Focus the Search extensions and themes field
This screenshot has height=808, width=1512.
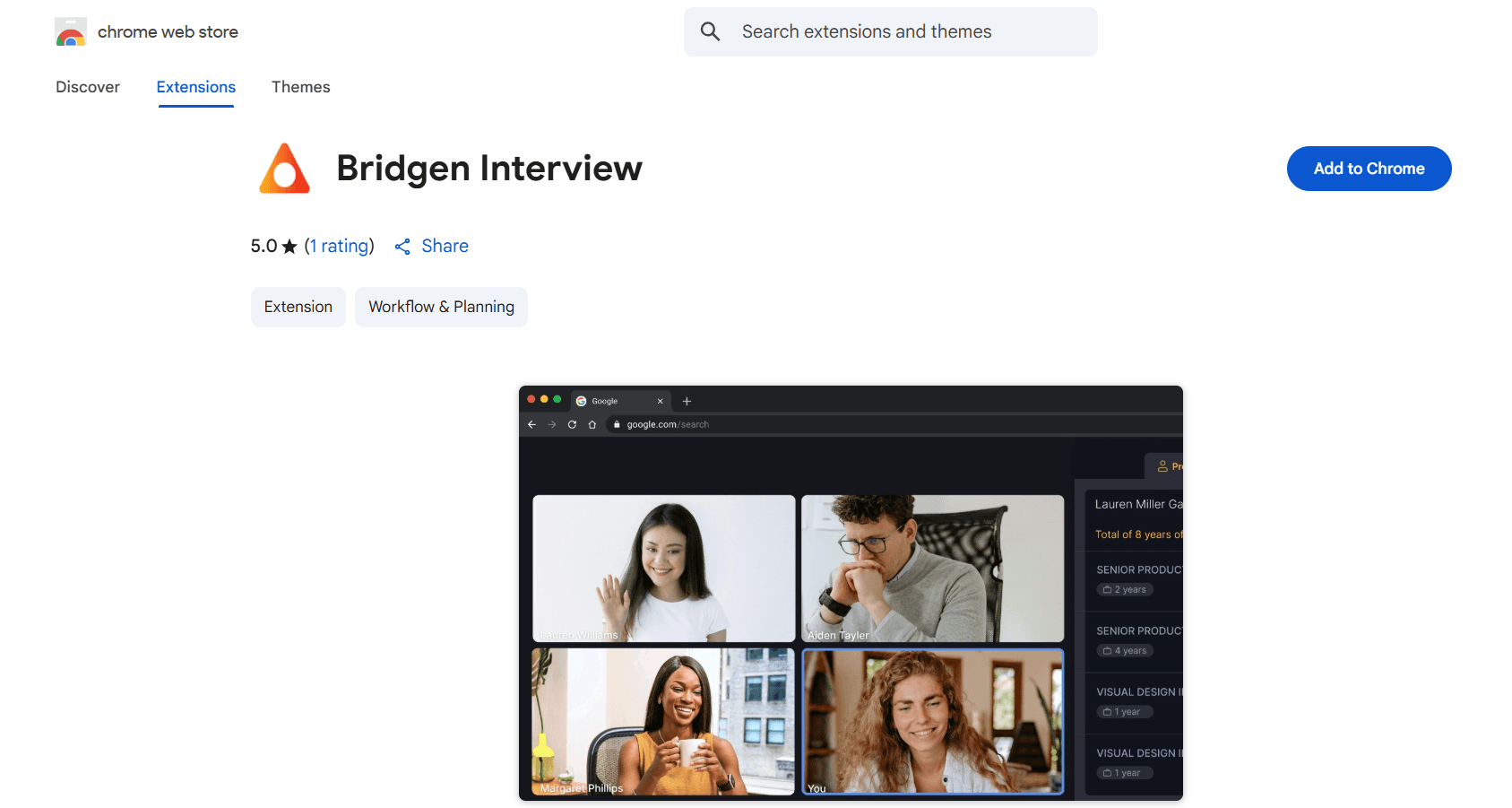(891, 32)
